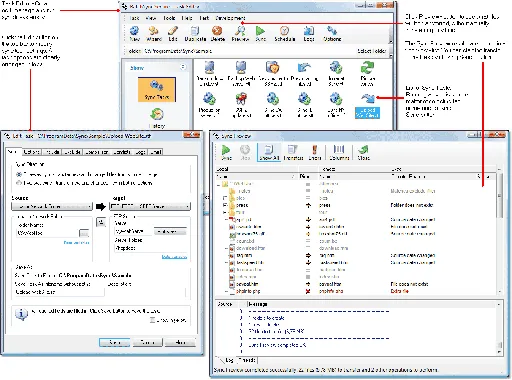Switch to the Email tab in Edit Task
This screenshot has width=512, height=380.
155,152
